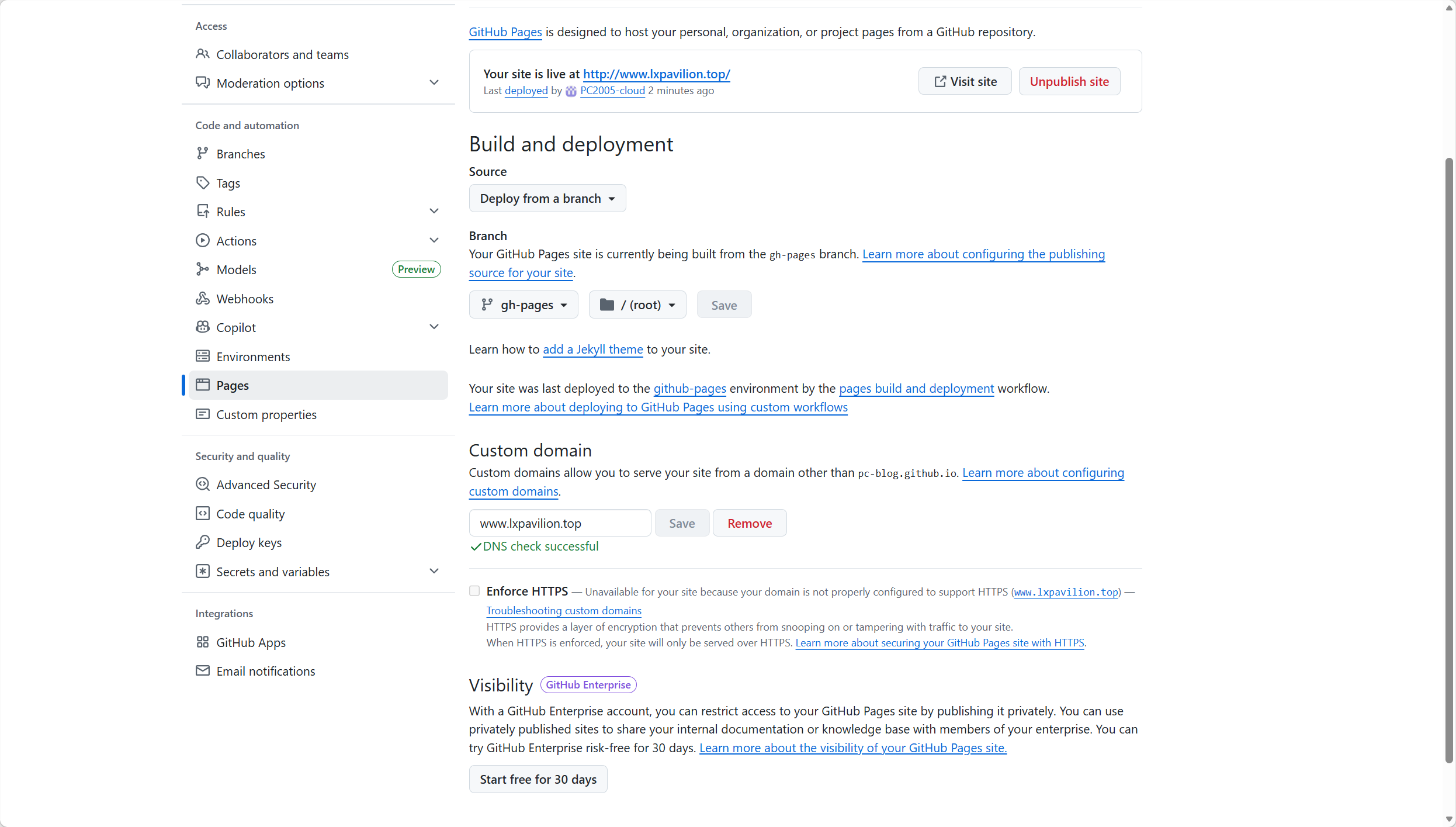Viewport: 1456px width, 827px height.
Task: Click the Environments server icon
Action: pos(203,357)
